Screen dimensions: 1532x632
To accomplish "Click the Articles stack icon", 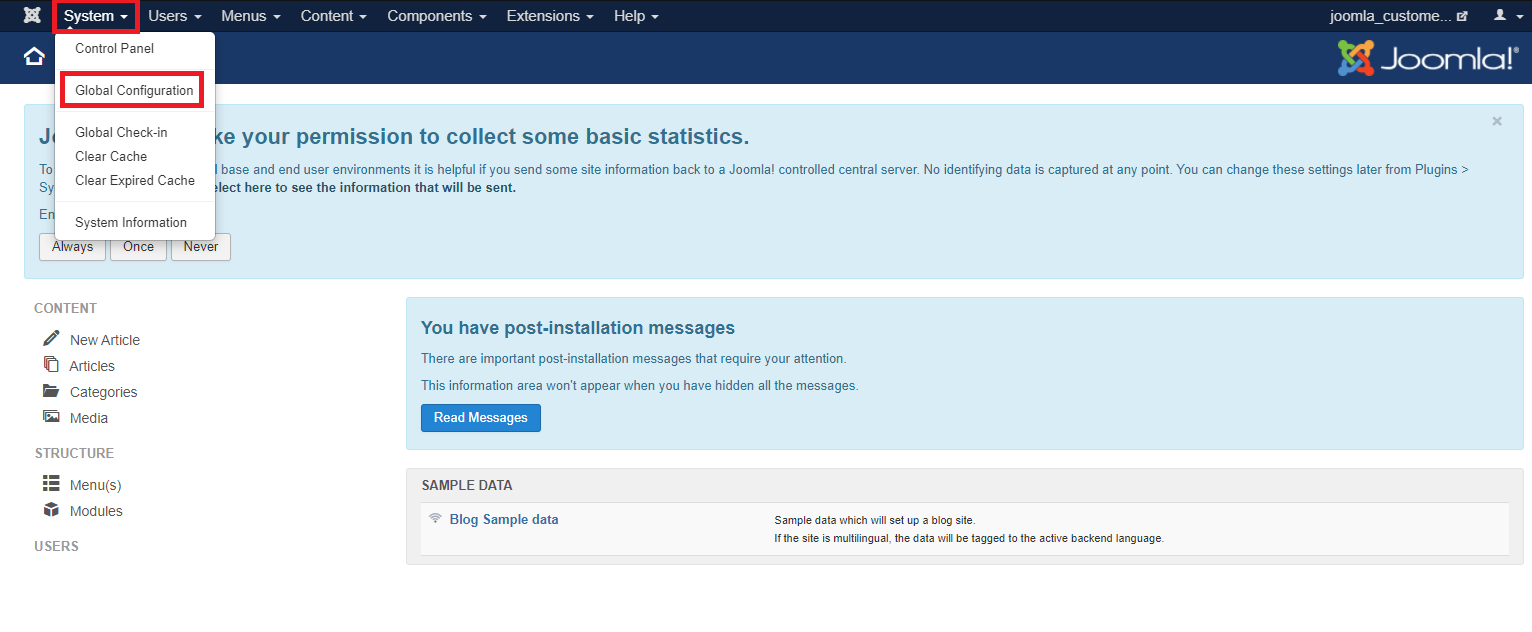I will (51, 365).
